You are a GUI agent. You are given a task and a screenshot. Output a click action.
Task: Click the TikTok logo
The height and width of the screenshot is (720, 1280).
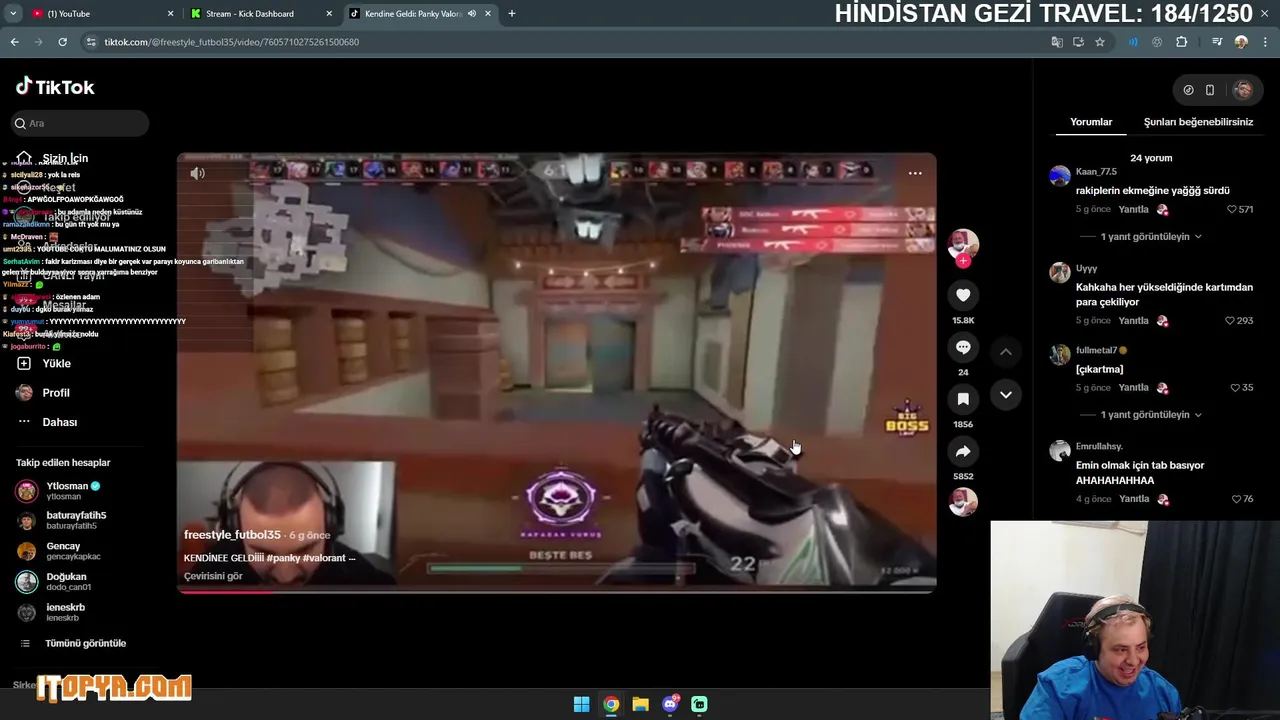click(x=55, y=87)
